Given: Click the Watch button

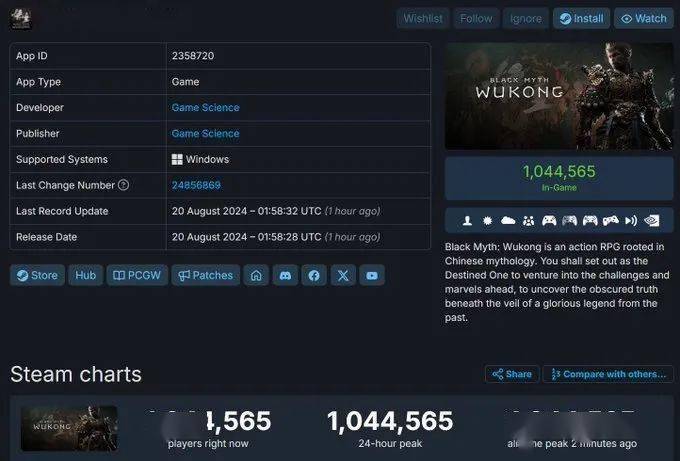Looking at the screenshot, I should (643, 18).
